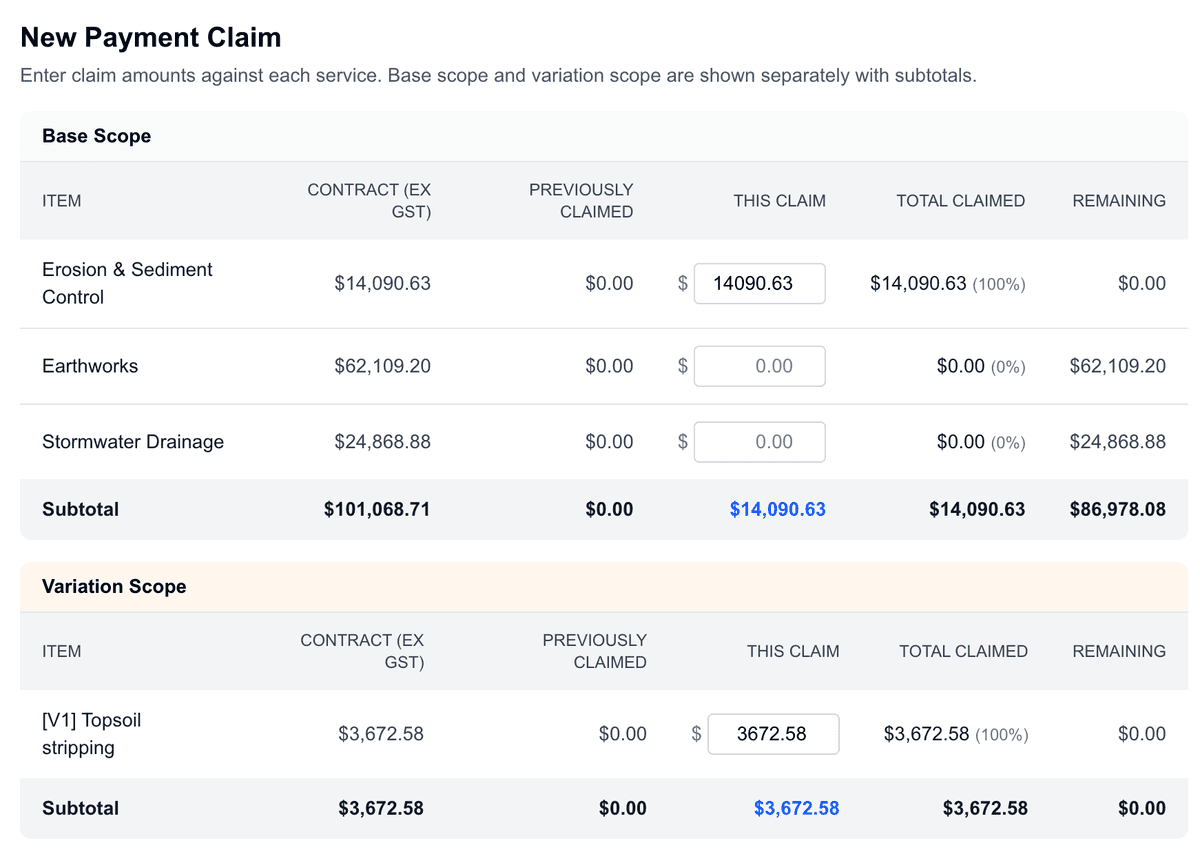
Task: Click the ITEM column header
Action: coord(62,200)
